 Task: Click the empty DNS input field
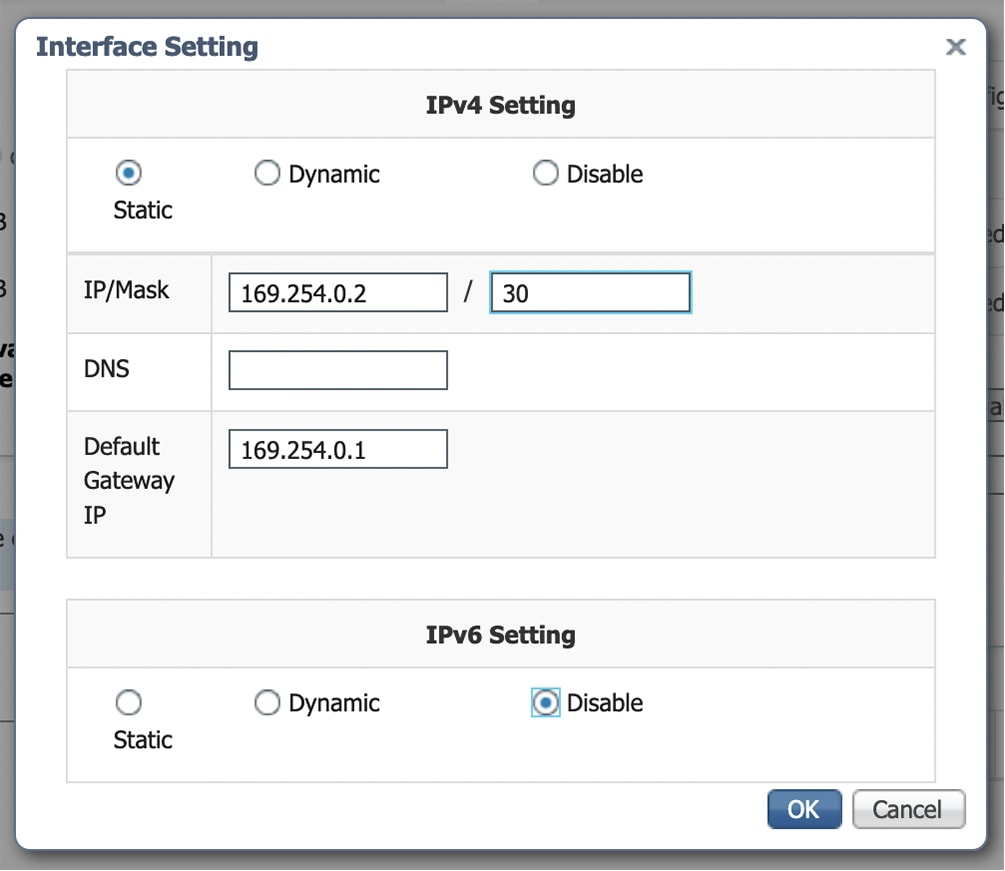(x=337, y=370)
